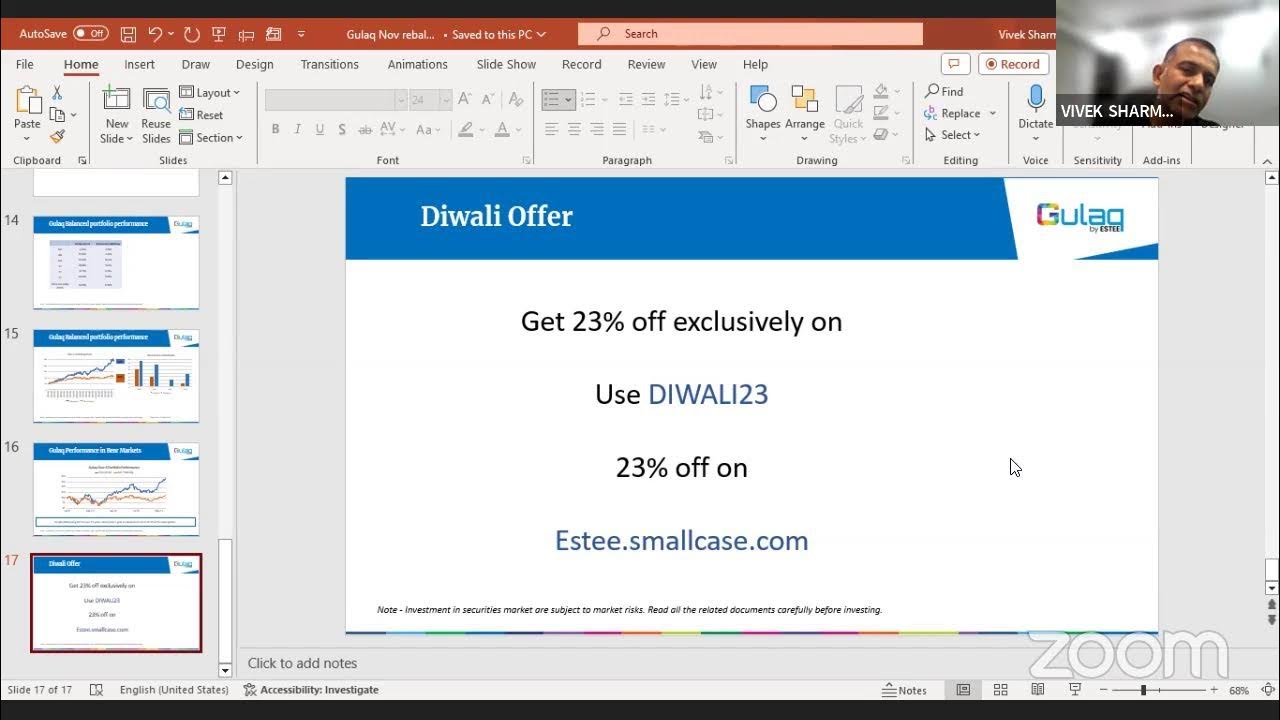Viewport: 1280px width, 720px height.
Task: Click the Reset slide button
Action: 201,115
